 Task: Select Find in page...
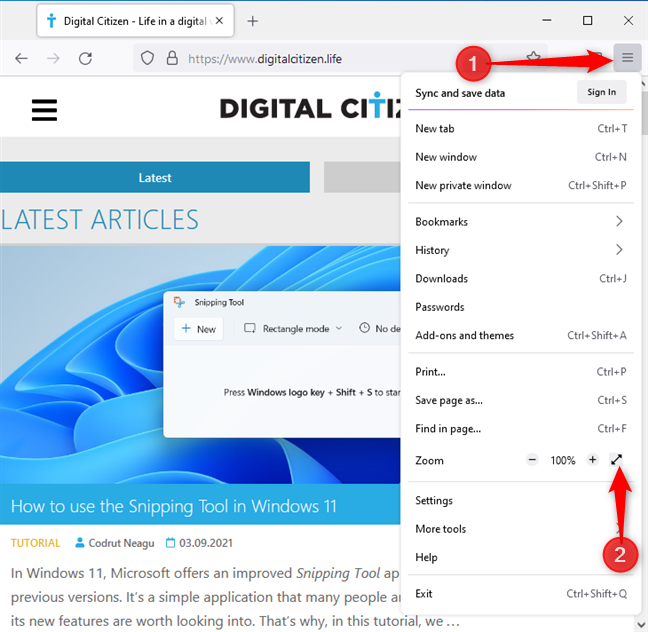(521, 429)
